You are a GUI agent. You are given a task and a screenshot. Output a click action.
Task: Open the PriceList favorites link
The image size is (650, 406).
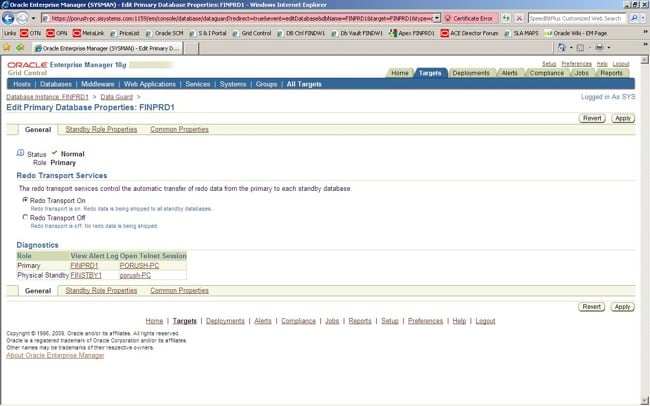125,33
